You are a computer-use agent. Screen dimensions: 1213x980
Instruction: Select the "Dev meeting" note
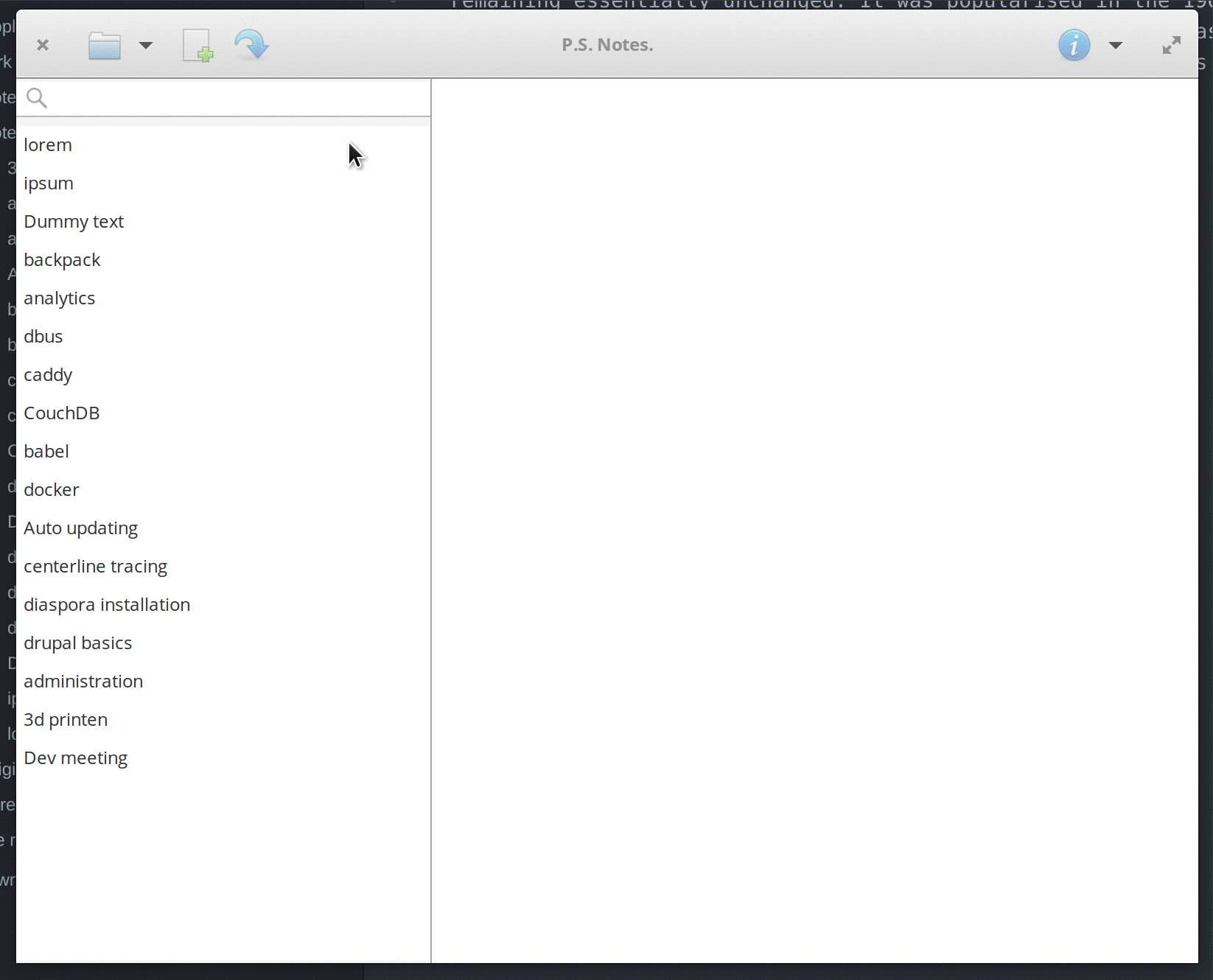(x=76, y=757)
